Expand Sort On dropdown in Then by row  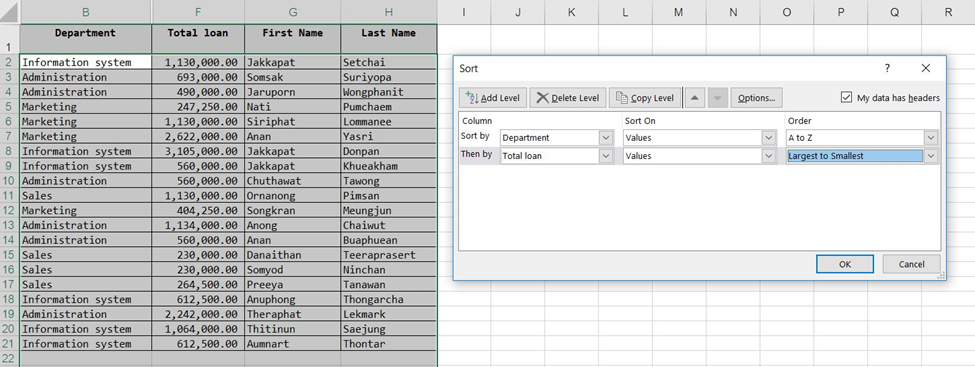coord(770,156)
